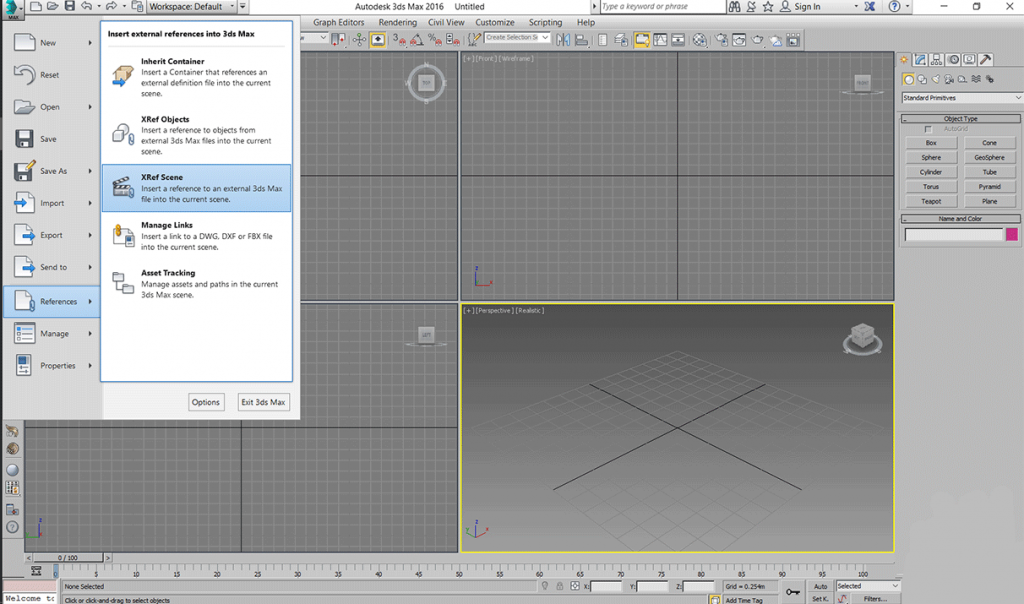Open Workspace Default dropdown

pyautogui.click(x=191, y=7)
